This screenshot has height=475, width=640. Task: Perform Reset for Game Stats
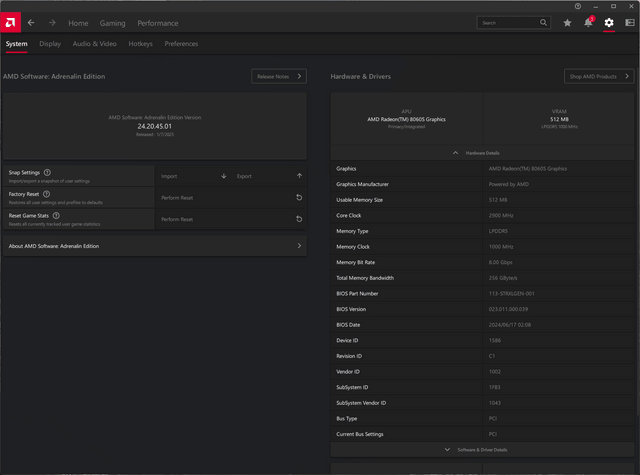[x=231, y=219]
